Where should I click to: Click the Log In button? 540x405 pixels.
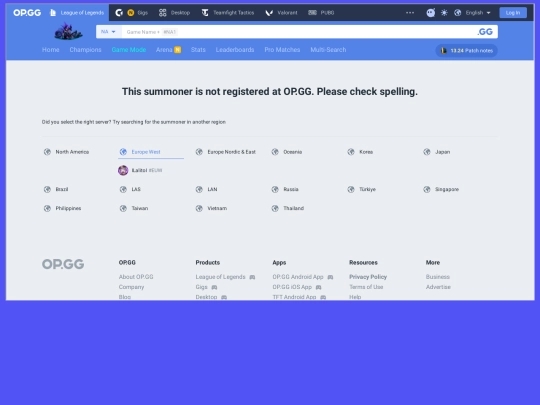tap(513, 13)
